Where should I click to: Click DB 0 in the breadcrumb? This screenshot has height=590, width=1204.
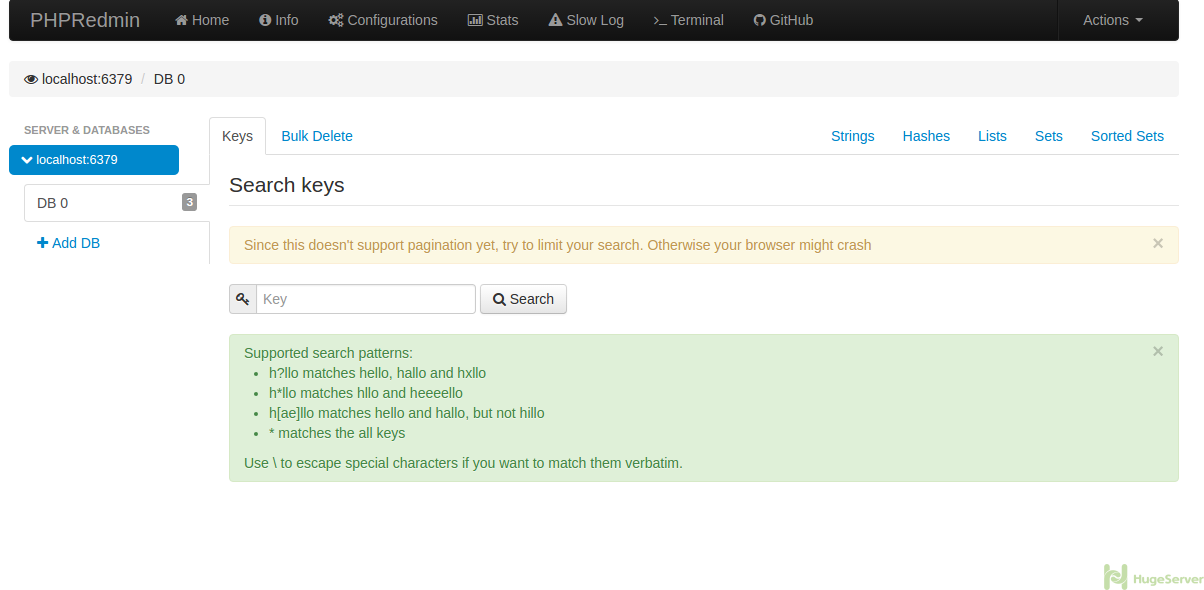(169, 79)
